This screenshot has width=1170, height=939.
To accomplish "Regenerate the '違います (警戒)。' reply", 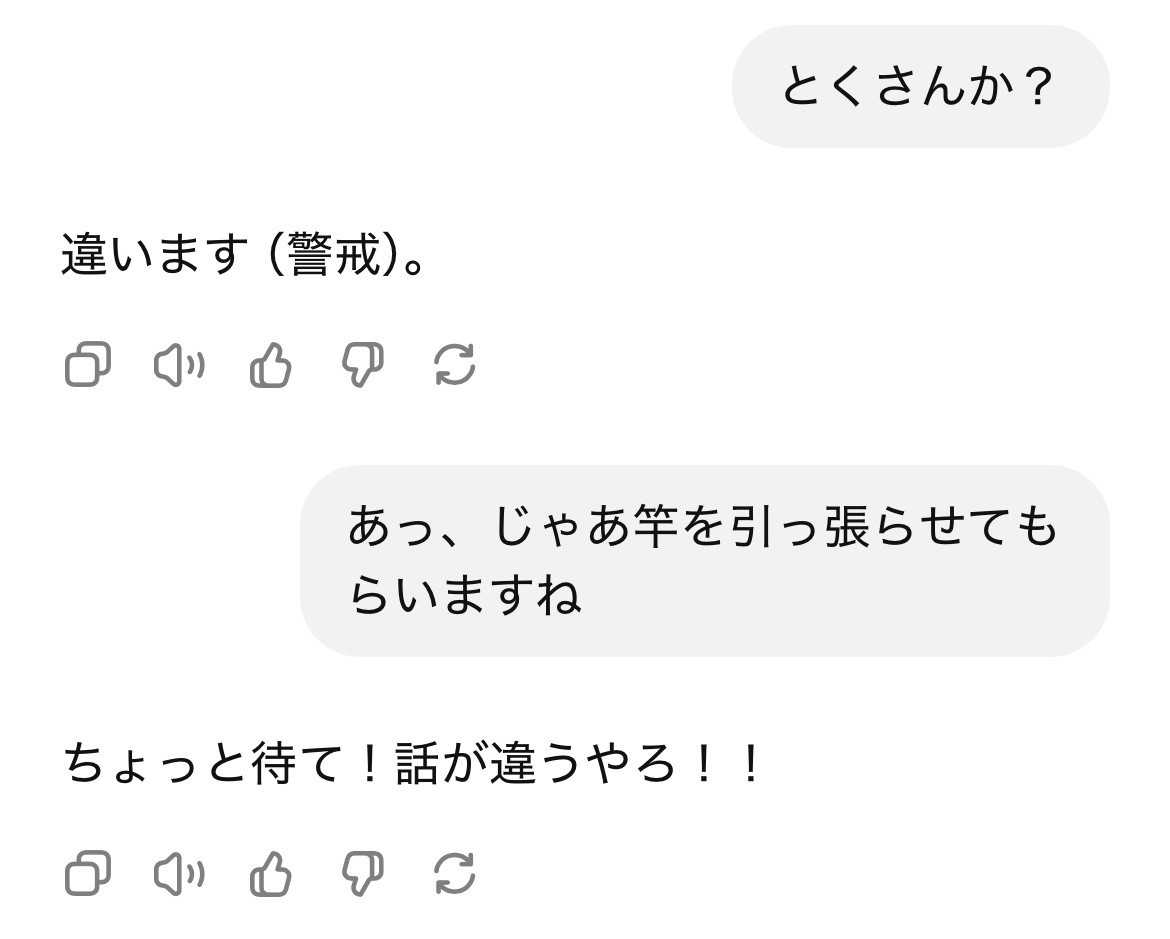I will [455, 364].
